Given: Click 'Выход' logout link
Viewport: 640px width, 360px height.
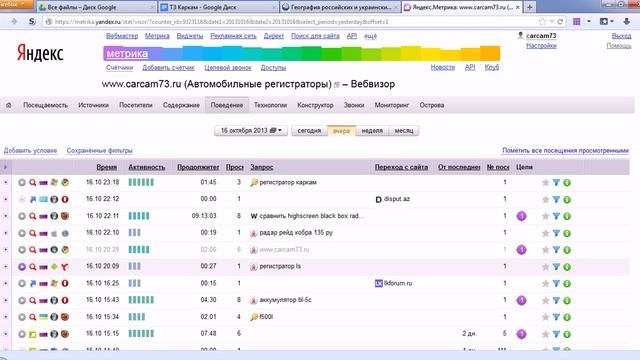Looking at the screenshot, I should 621,36.
